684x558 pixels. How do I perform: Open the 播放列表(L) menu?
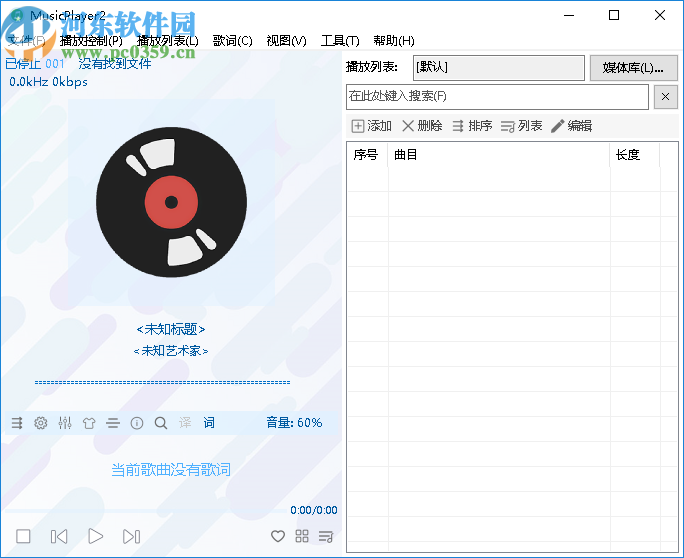pyautogui.click(x=168, y=41)
